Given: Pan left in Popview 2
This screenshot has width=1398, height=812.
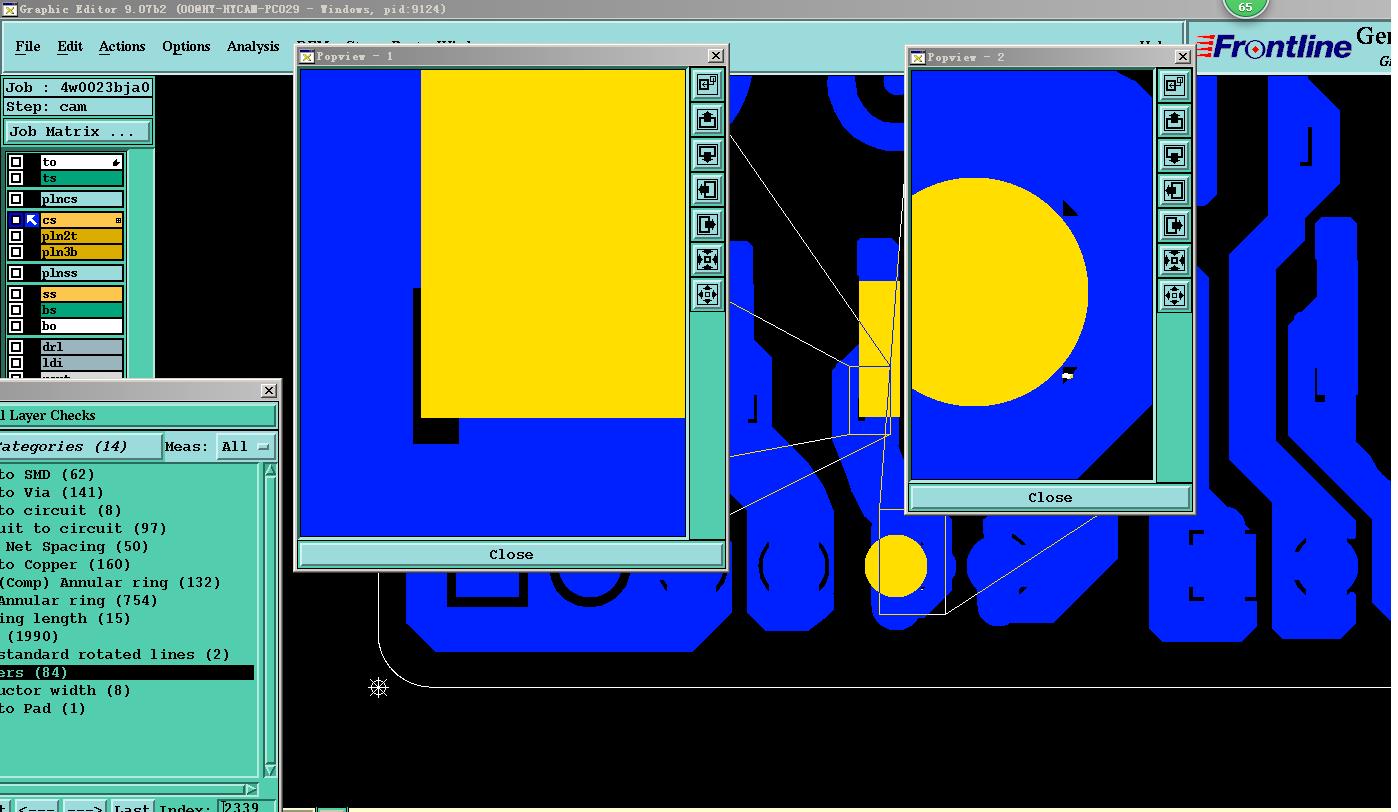Looking at the screenshot, I should click(x=1174, y=191).
